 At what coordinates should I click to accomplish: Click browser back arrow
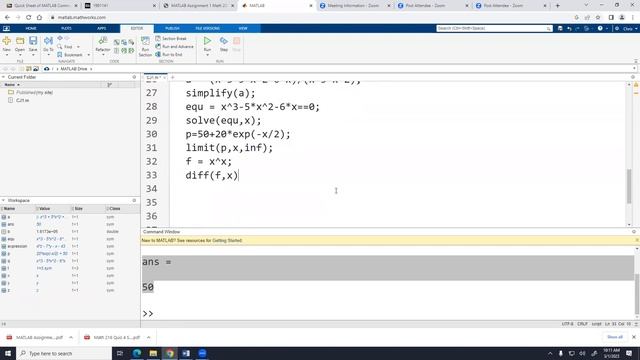[x=7, y=18]
